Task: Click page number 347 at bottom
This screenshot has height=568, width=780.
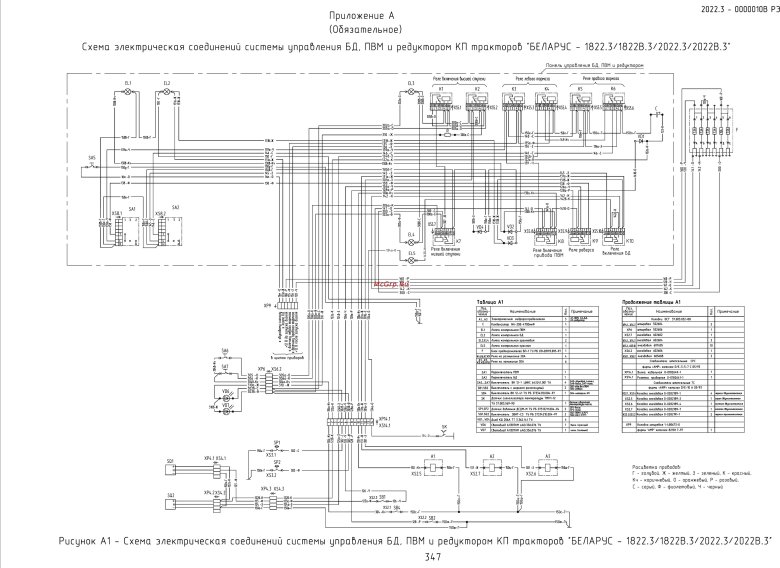Action: [x=432, y=557]
